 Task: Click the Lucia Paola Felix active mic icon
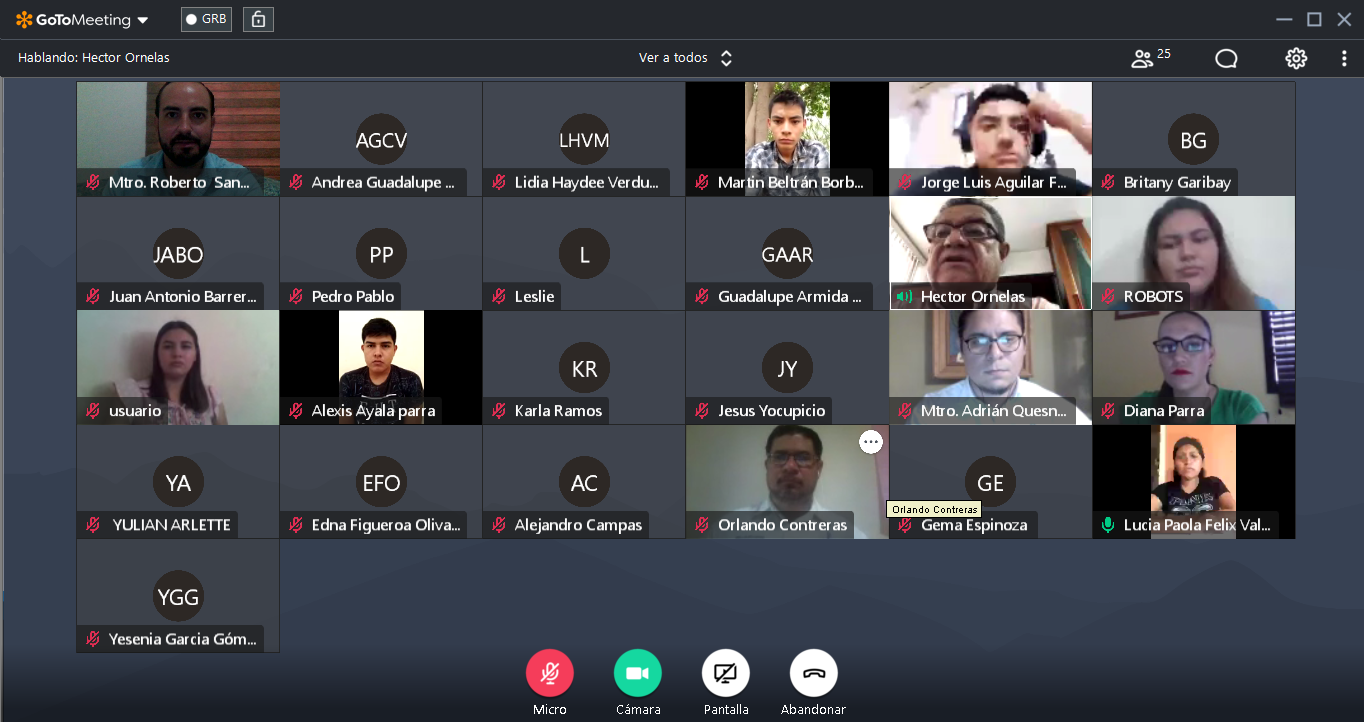click(x=1108, y=524)
